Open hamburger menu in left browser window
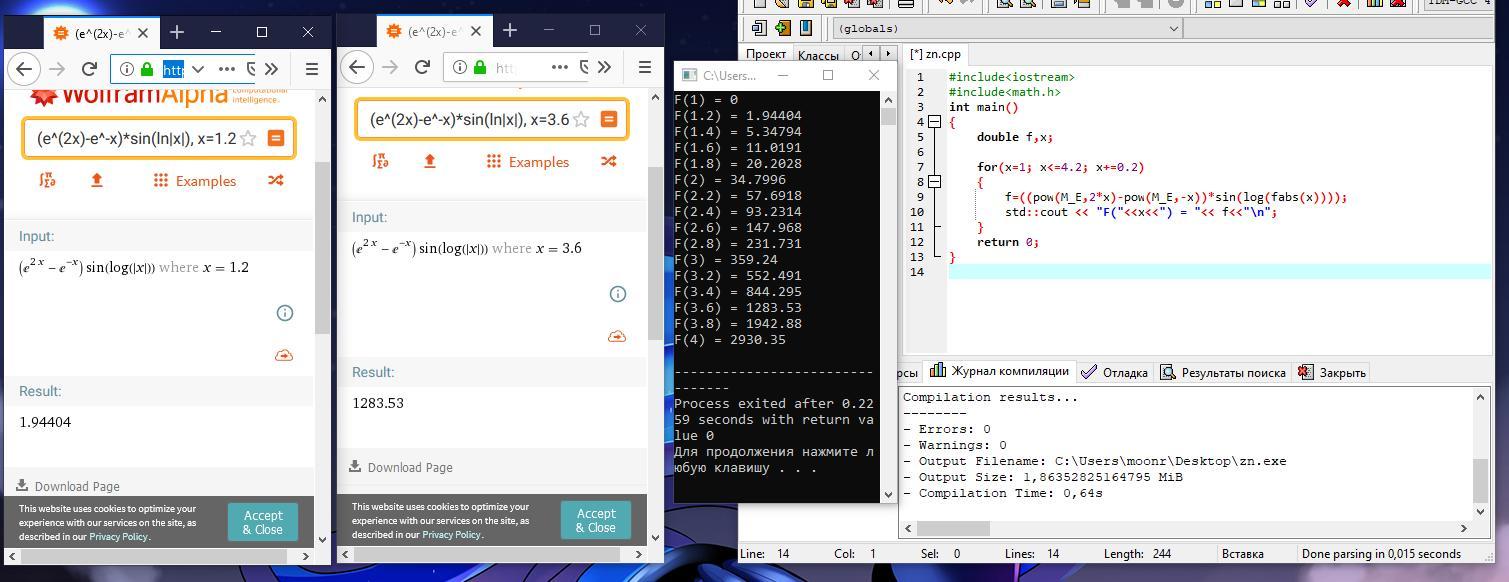1509x582 pixels. point(311,69)
